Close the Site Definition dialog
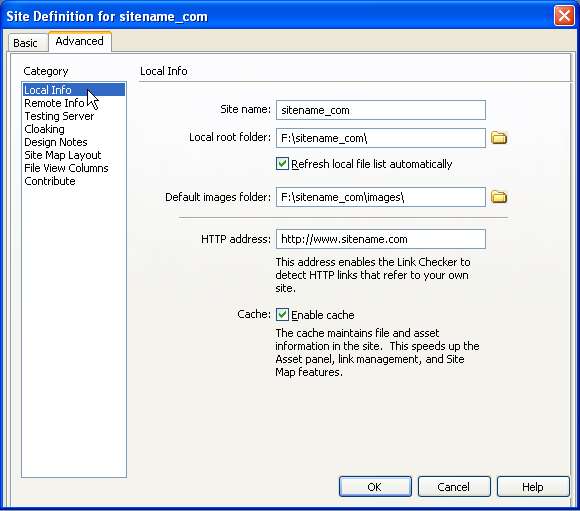This screenshot has width=580, height=511. tap(564, 16)
